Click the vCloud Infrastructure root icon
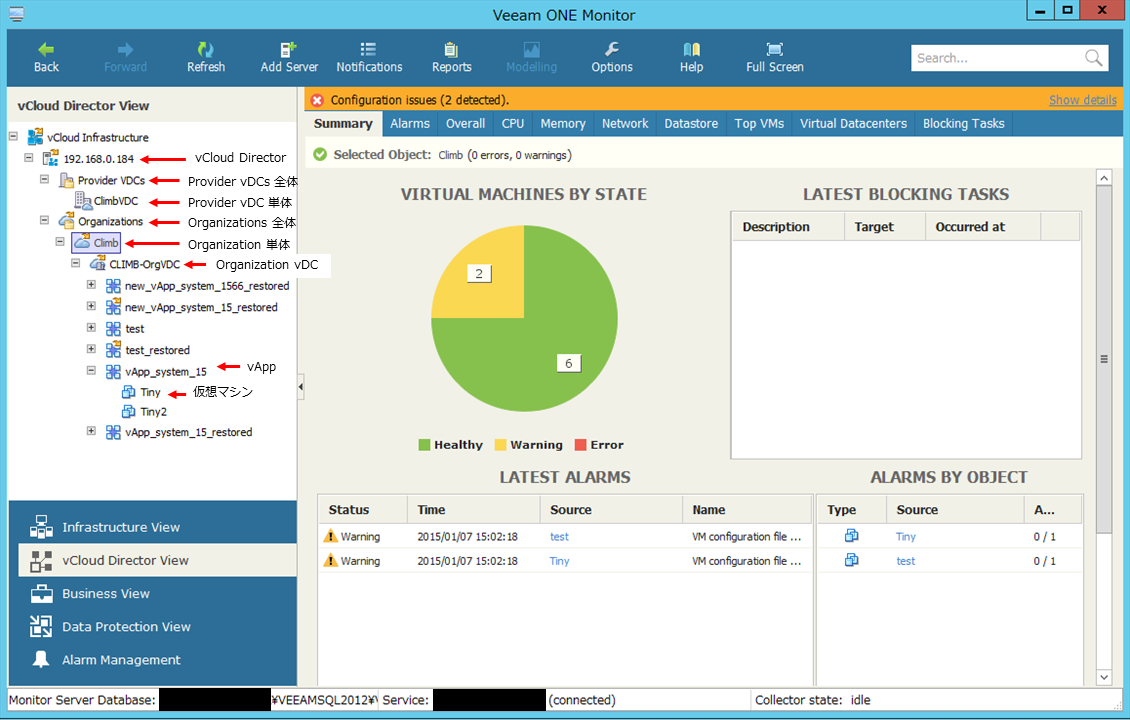Image resolution: width=1130 pixels, height=720 pixels. click(x=35, y=137)
